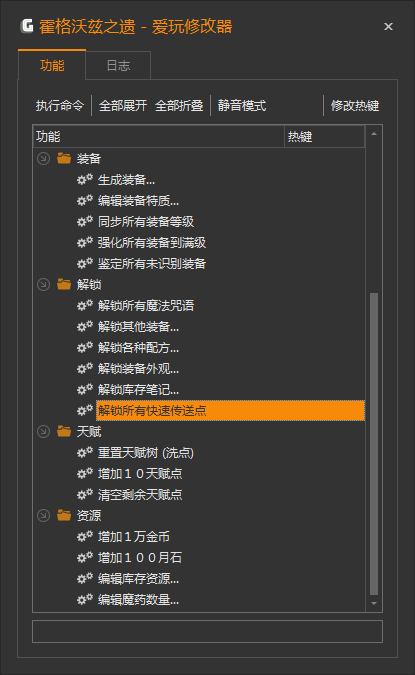Switch to the 日志 tab
The height and width of the screenshot is (675, 415).
118,65
